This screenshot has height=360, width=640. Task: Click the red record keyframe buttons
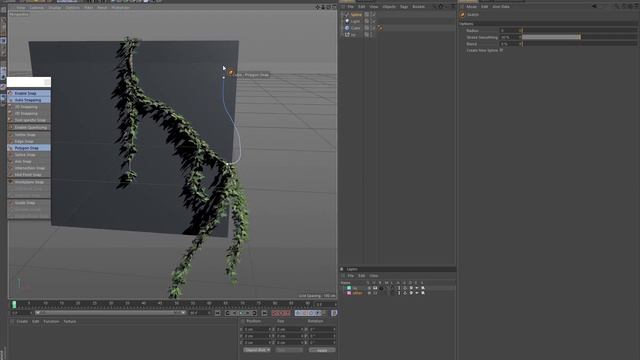coord(281,313)
